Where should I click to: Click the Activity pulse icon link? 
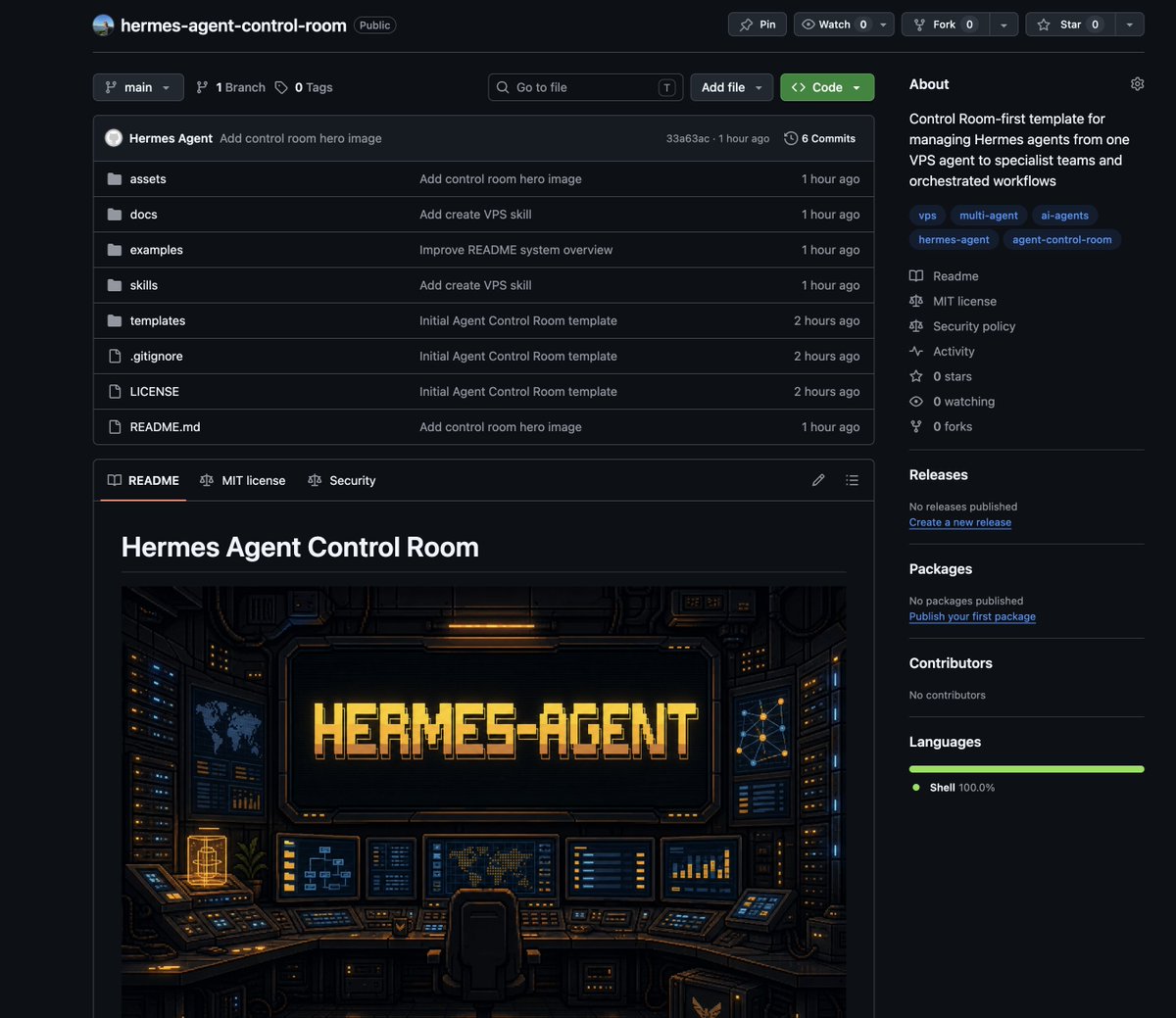pos(916,352)
